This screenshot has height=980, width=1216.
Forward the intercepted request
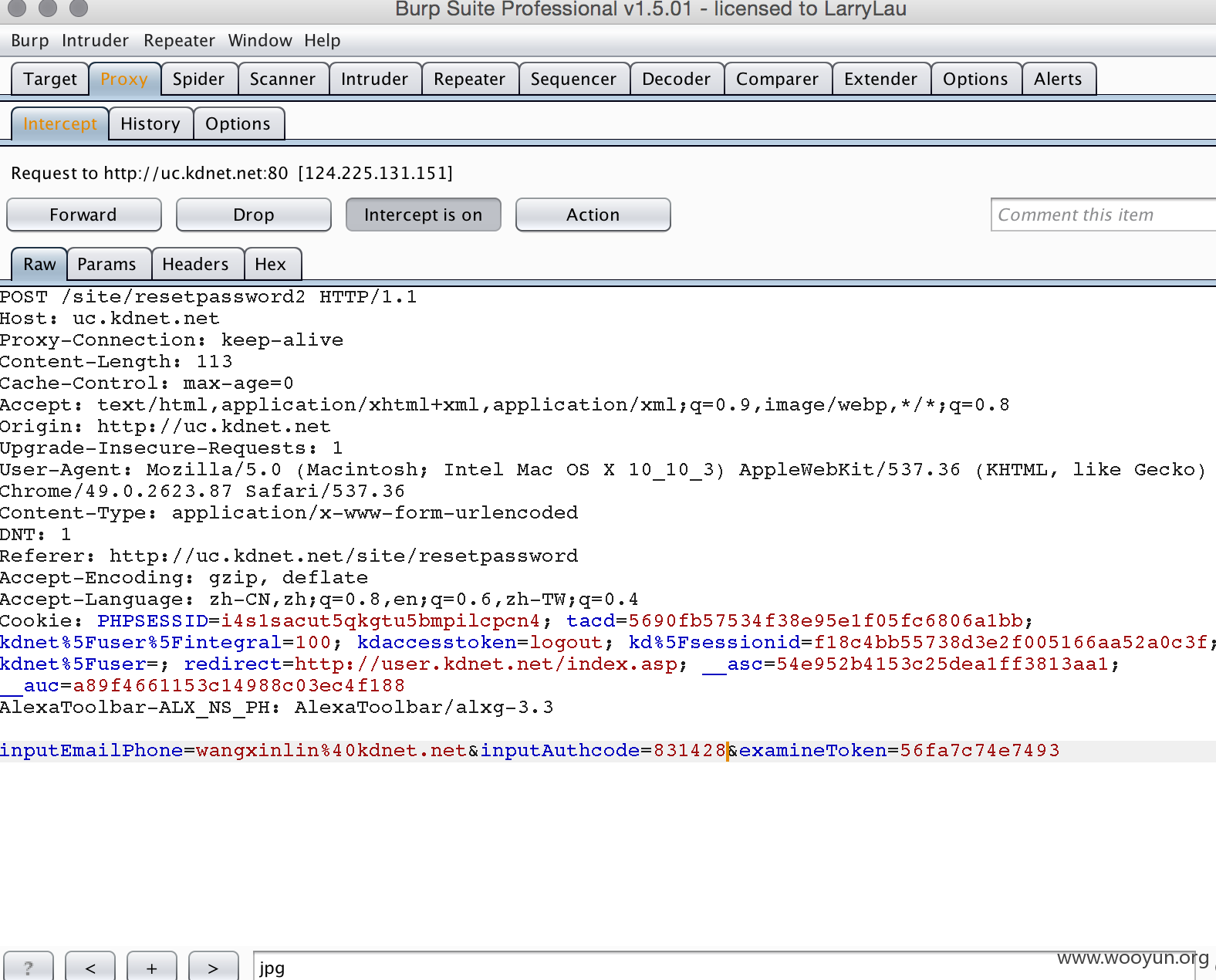pyautogui.click(x=83, y=215)
